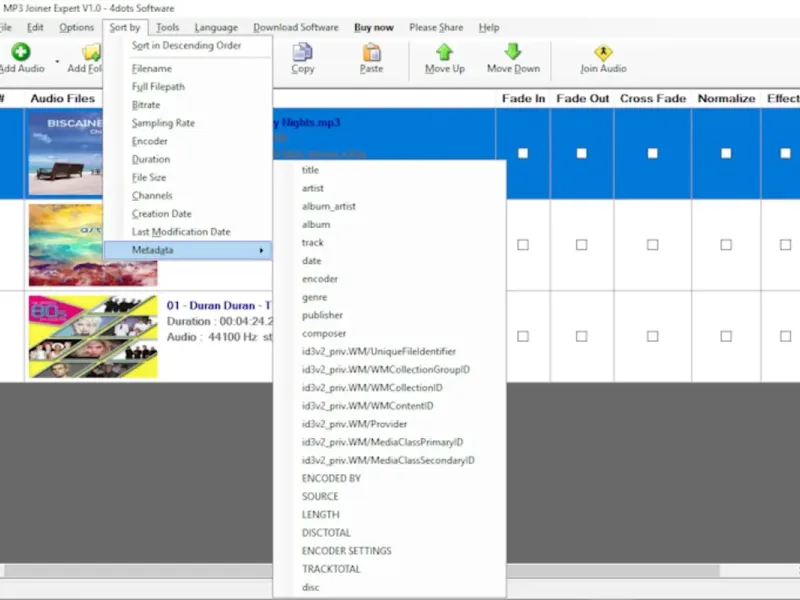Toggle Fade Out for Duran Duran row
The image size is (800, 600).
[582, 336]
